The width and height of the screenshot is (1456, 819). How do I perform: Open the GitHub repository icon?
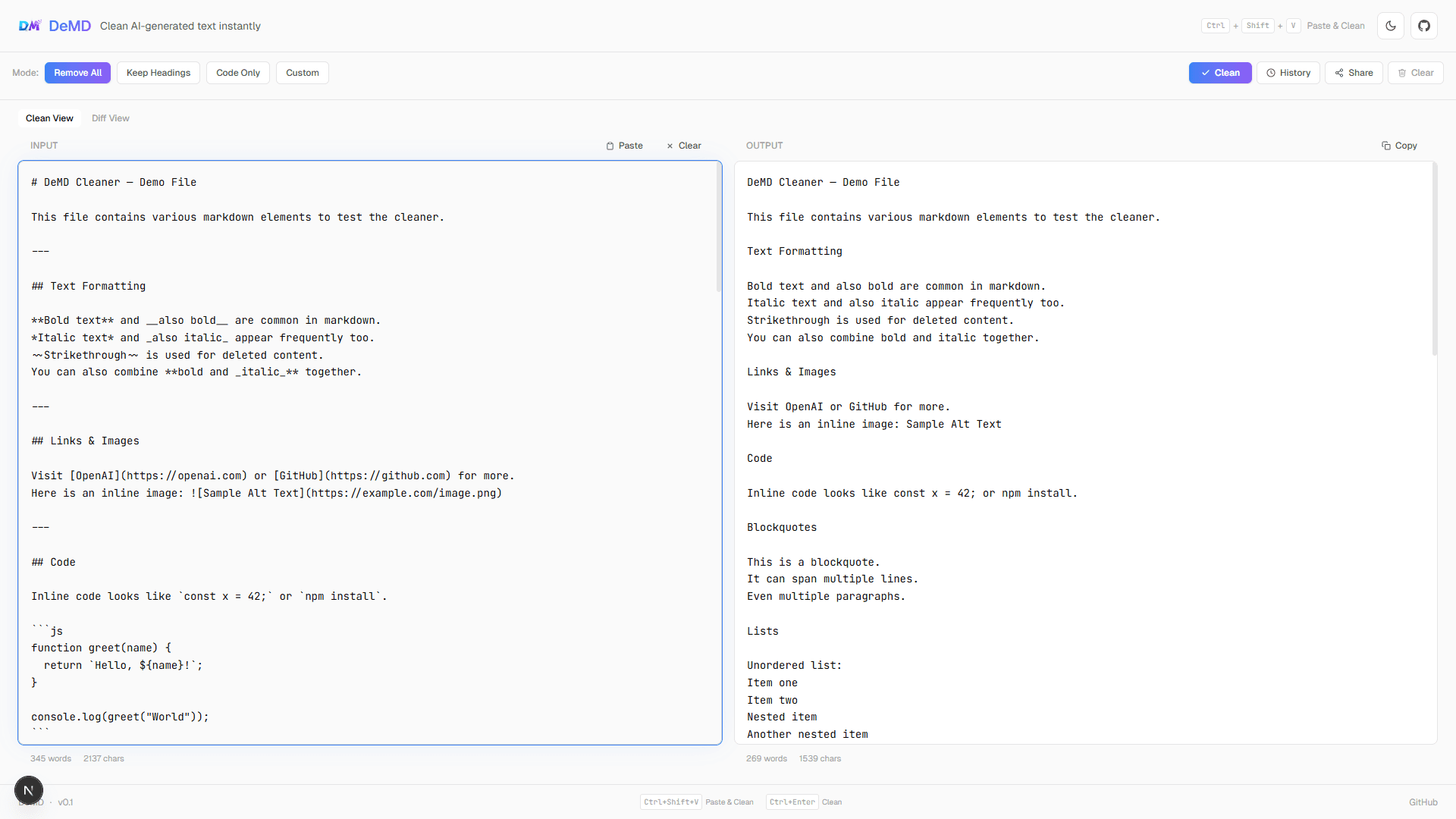click(x=1424, y=26)
